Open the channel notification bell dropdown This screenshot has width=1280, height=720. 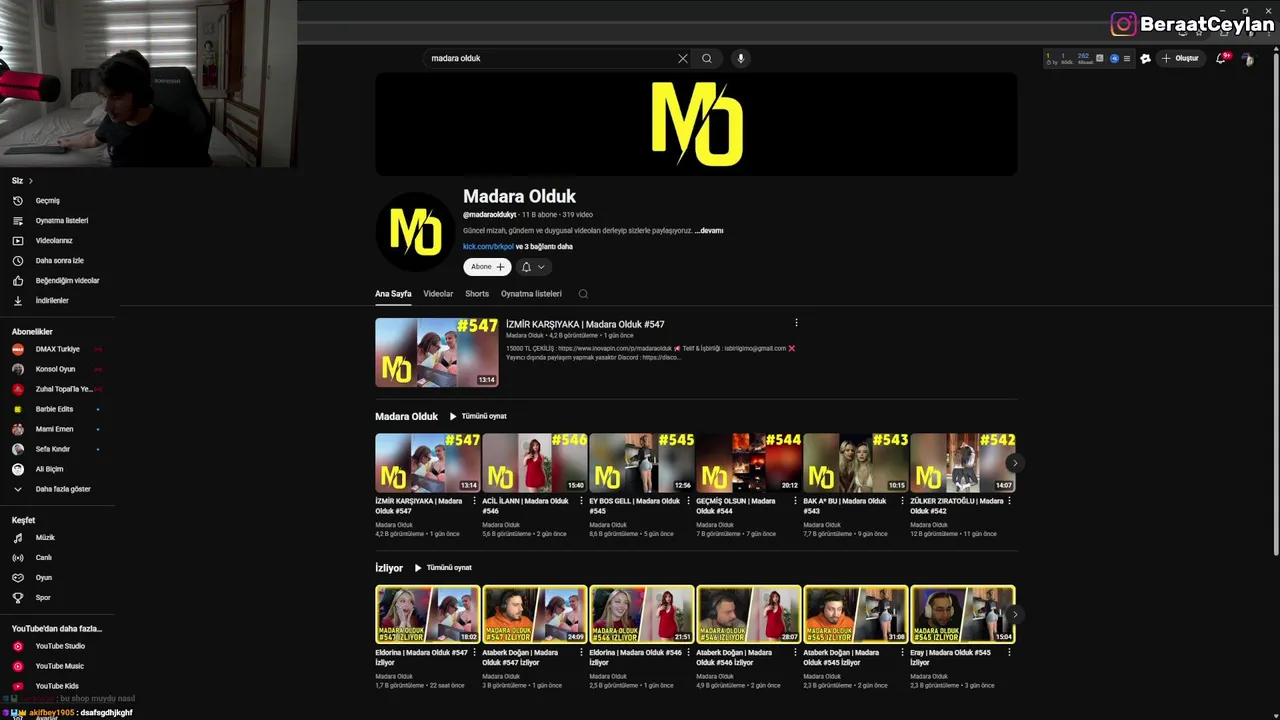click(534, 267)
